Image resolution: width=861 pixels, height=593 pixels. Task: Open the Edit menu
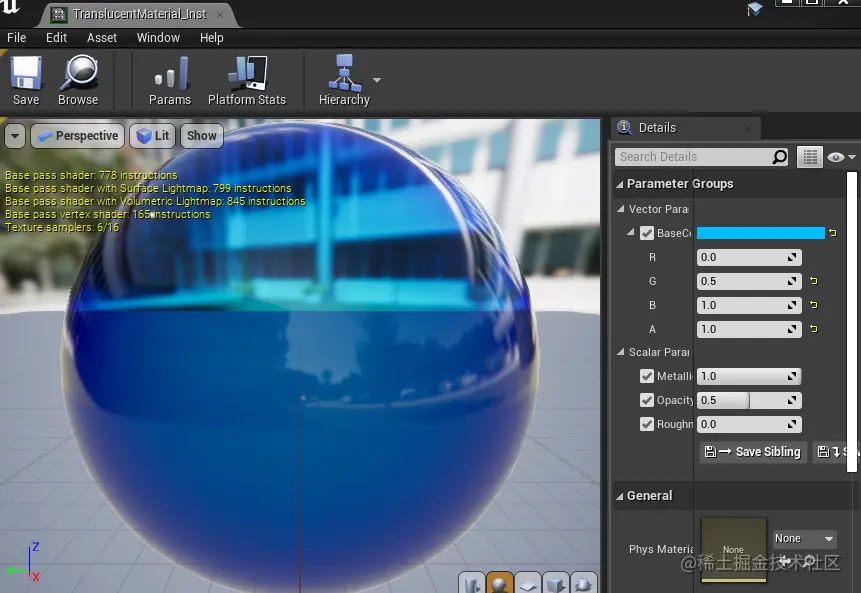coord(57,38)
